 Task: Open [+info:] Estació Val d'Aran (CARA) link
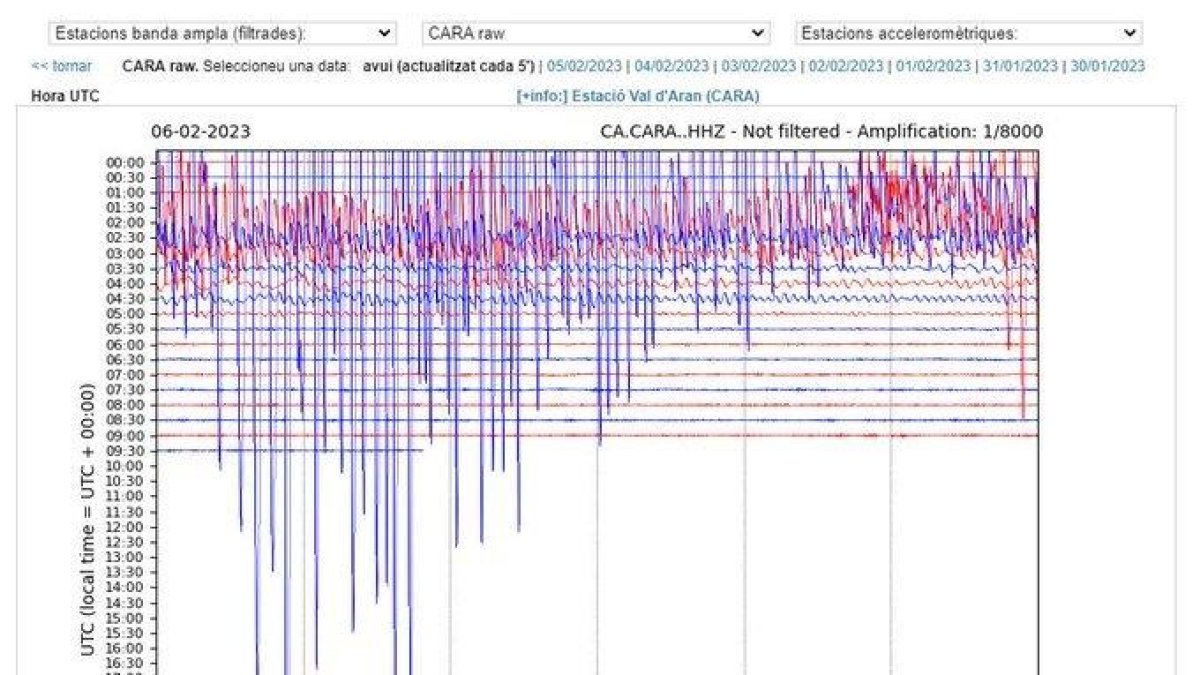click(x=637, y=96)
